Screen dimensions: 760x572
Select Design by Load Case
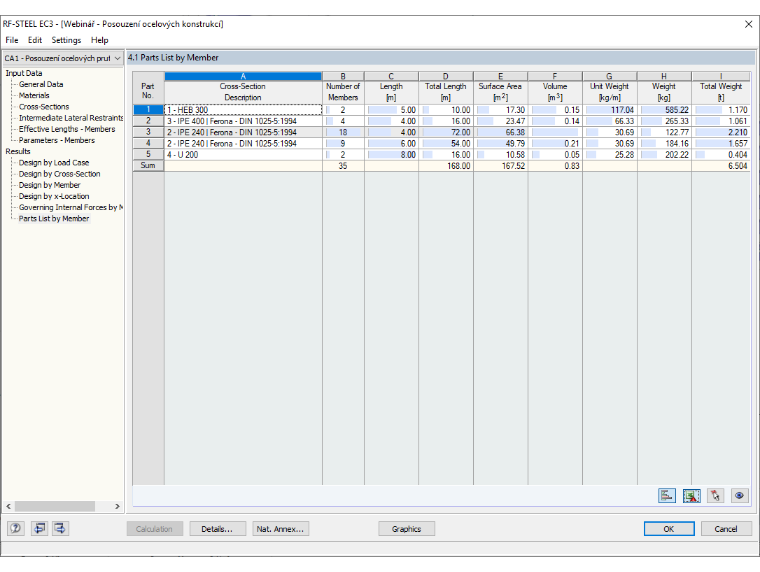[54, 162]
